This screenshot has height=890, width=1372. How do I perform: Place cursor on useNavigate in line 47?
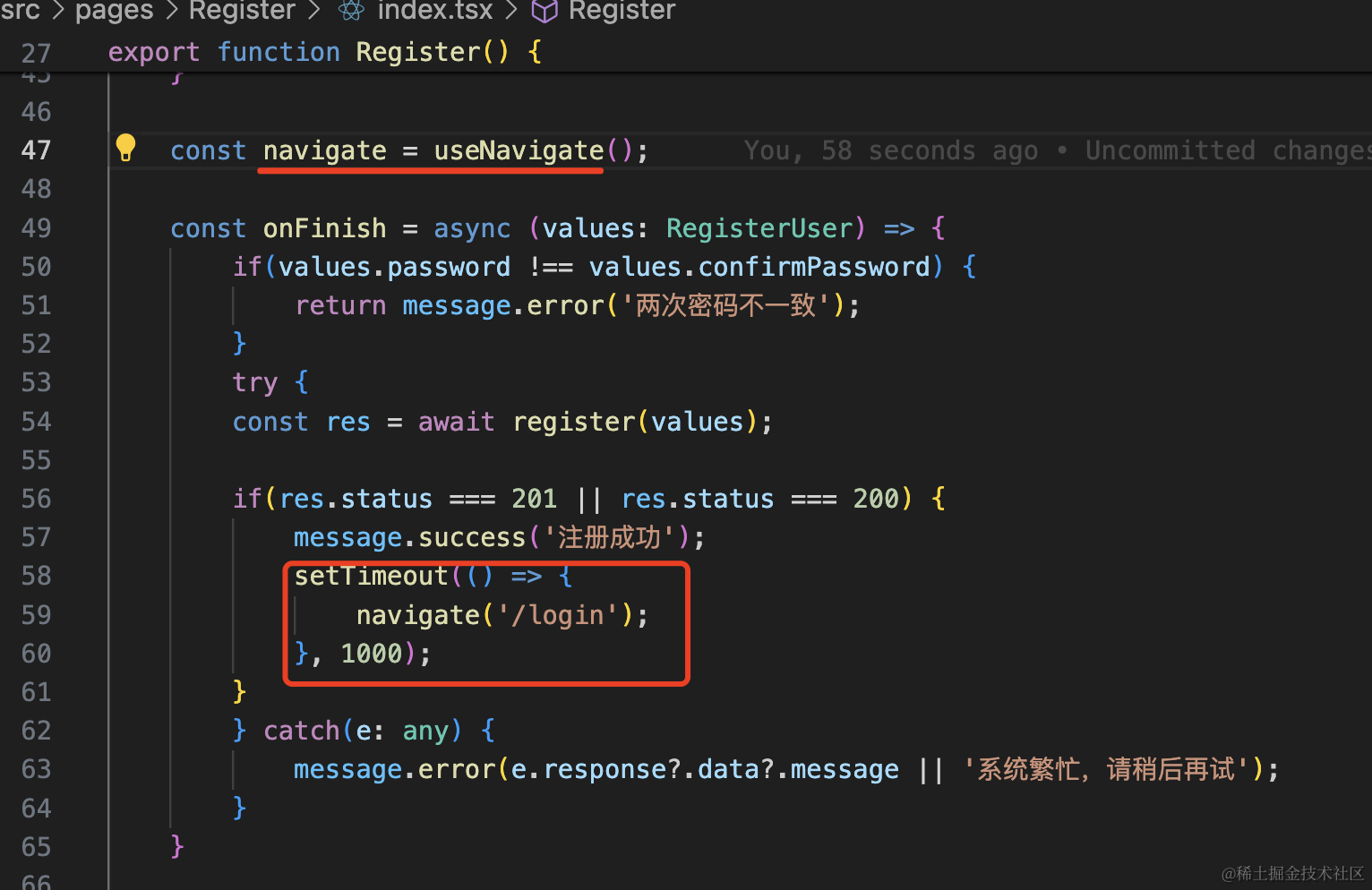519,150
